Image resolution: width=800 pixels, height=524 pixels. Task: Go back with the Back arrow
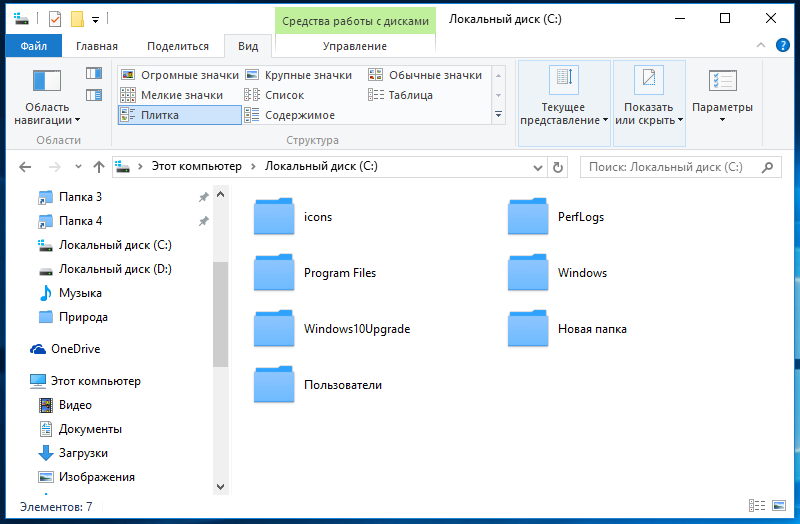(x=25, y=167)
